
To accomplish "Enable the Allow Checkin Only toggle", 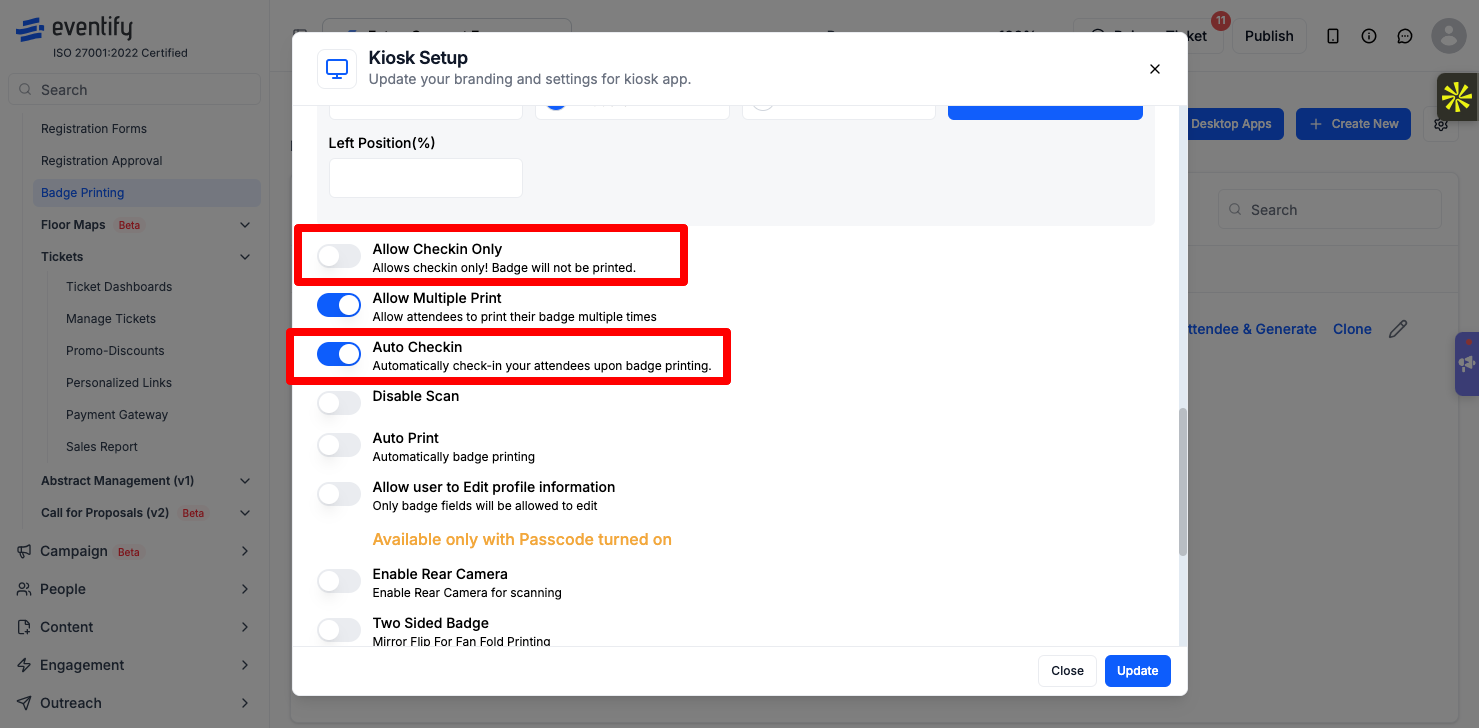I will pos(339,256).
